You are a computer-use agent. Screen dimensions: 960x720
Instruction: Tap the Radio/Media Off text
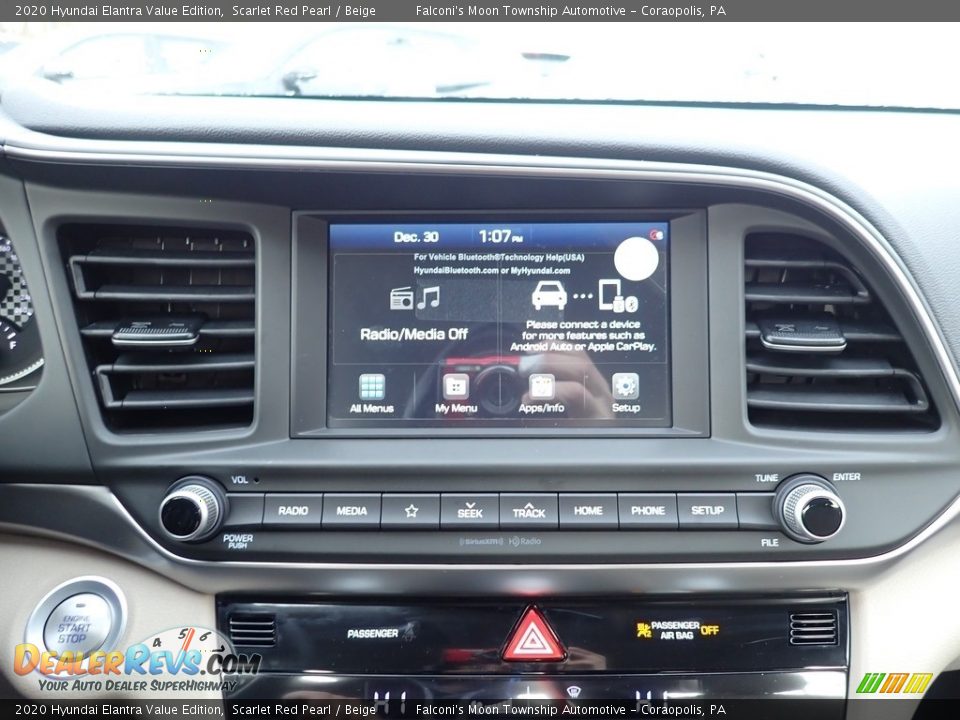414,334
